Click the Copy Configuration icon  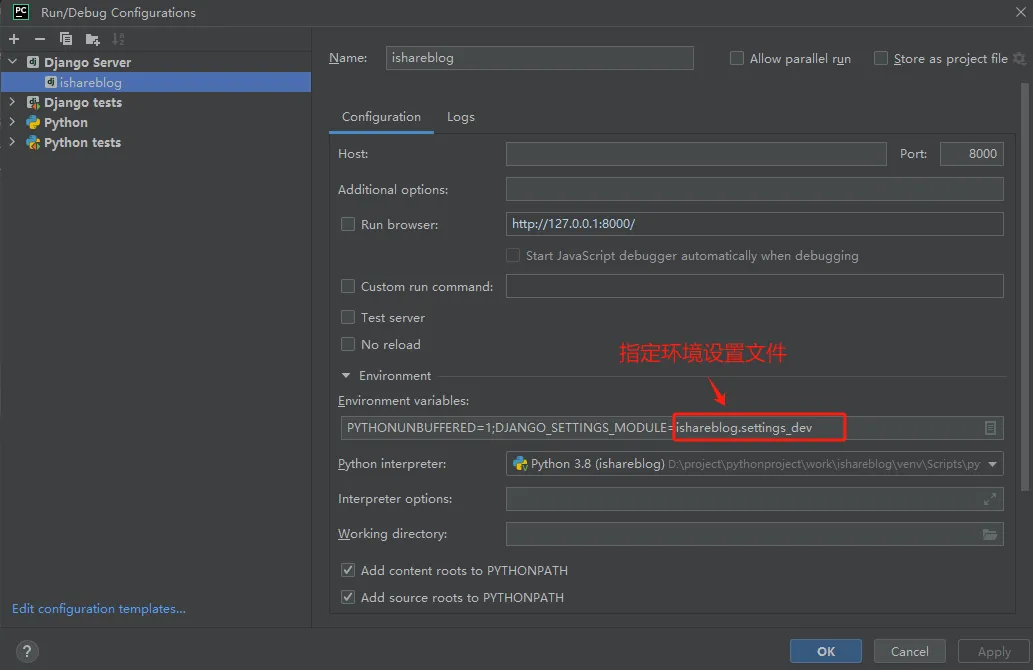66,39
